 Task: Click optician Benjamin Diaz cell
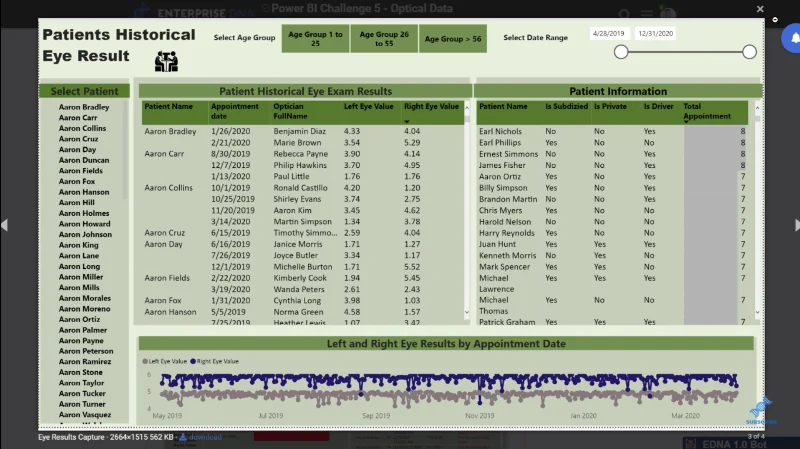[299, 132]
